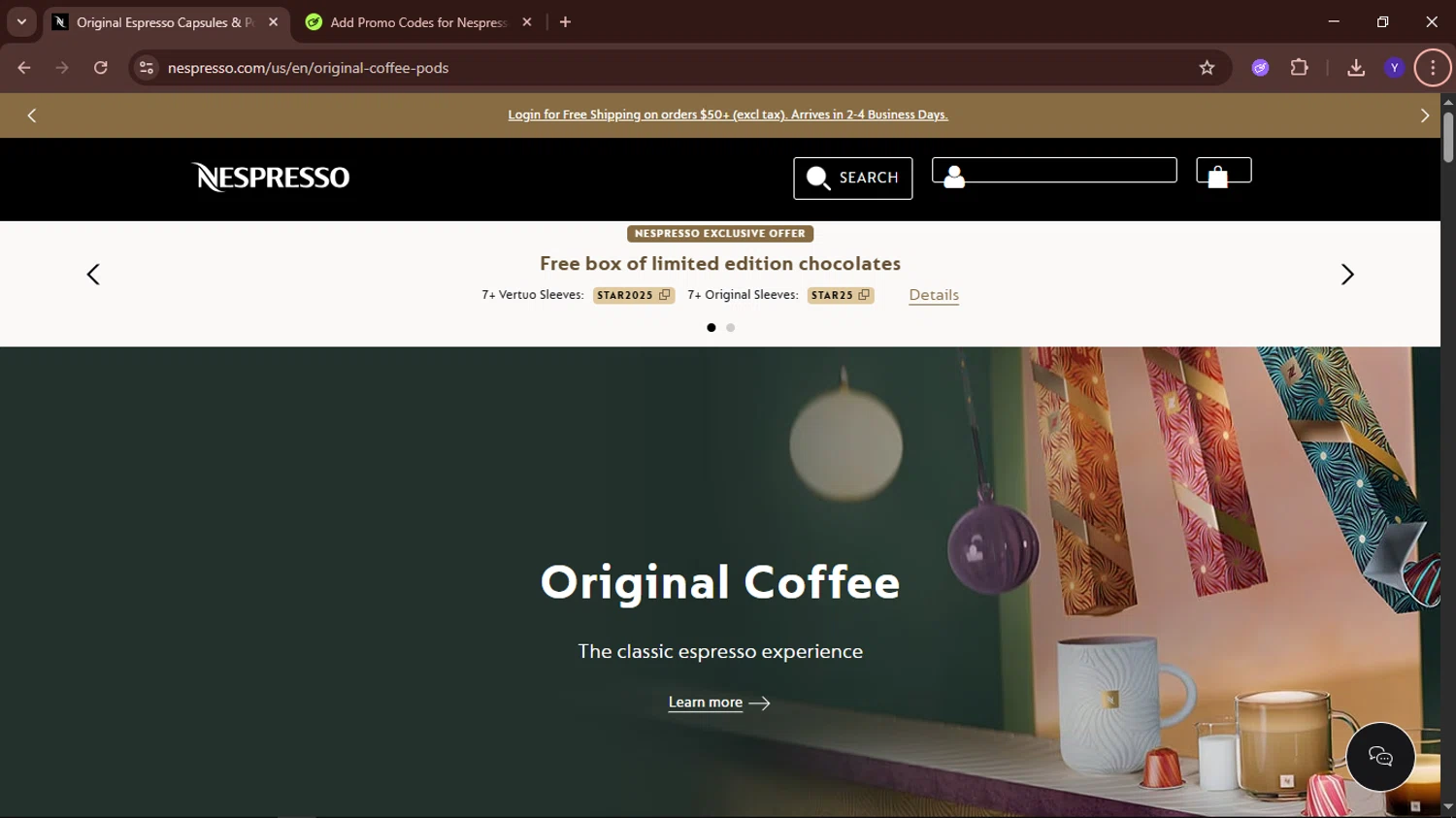Open the Extensions puzzle menu
This screenshot has height=818, width=1456.
1300,68
